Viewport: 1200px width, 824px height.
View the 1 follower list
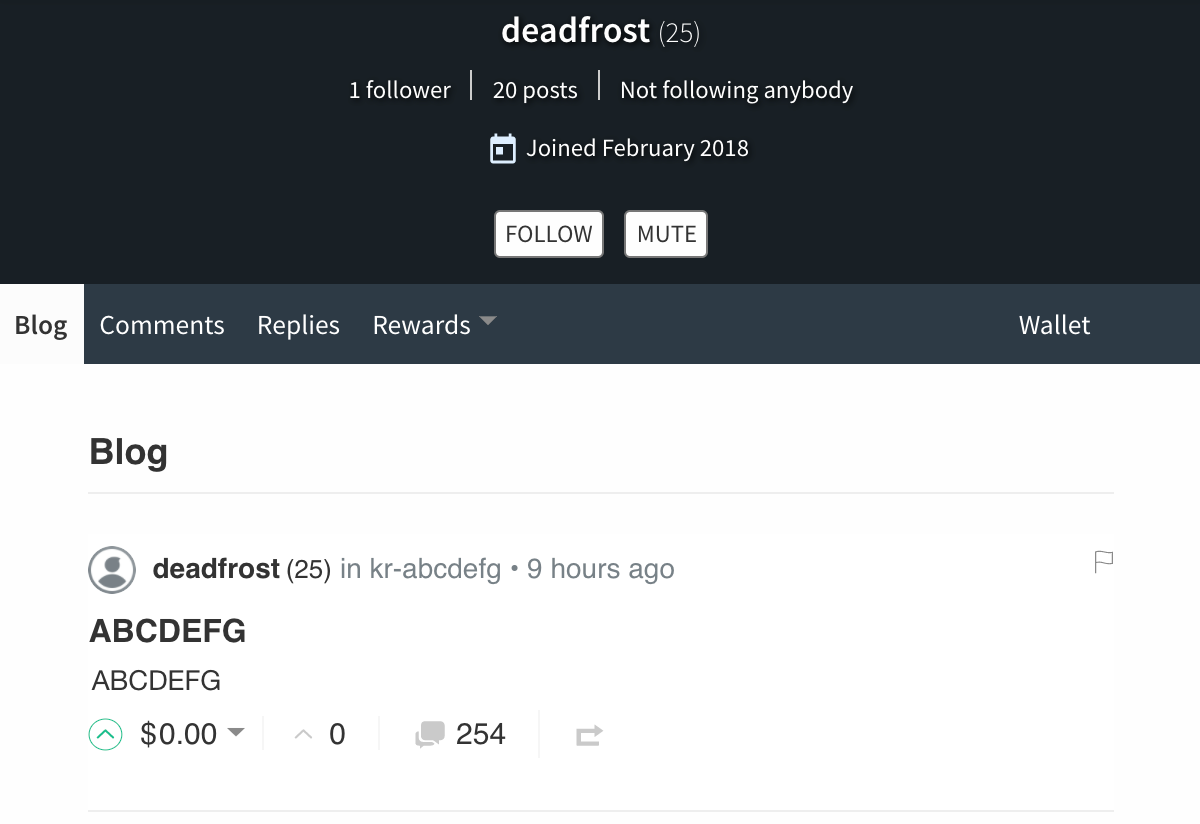[x=399, y=90]
